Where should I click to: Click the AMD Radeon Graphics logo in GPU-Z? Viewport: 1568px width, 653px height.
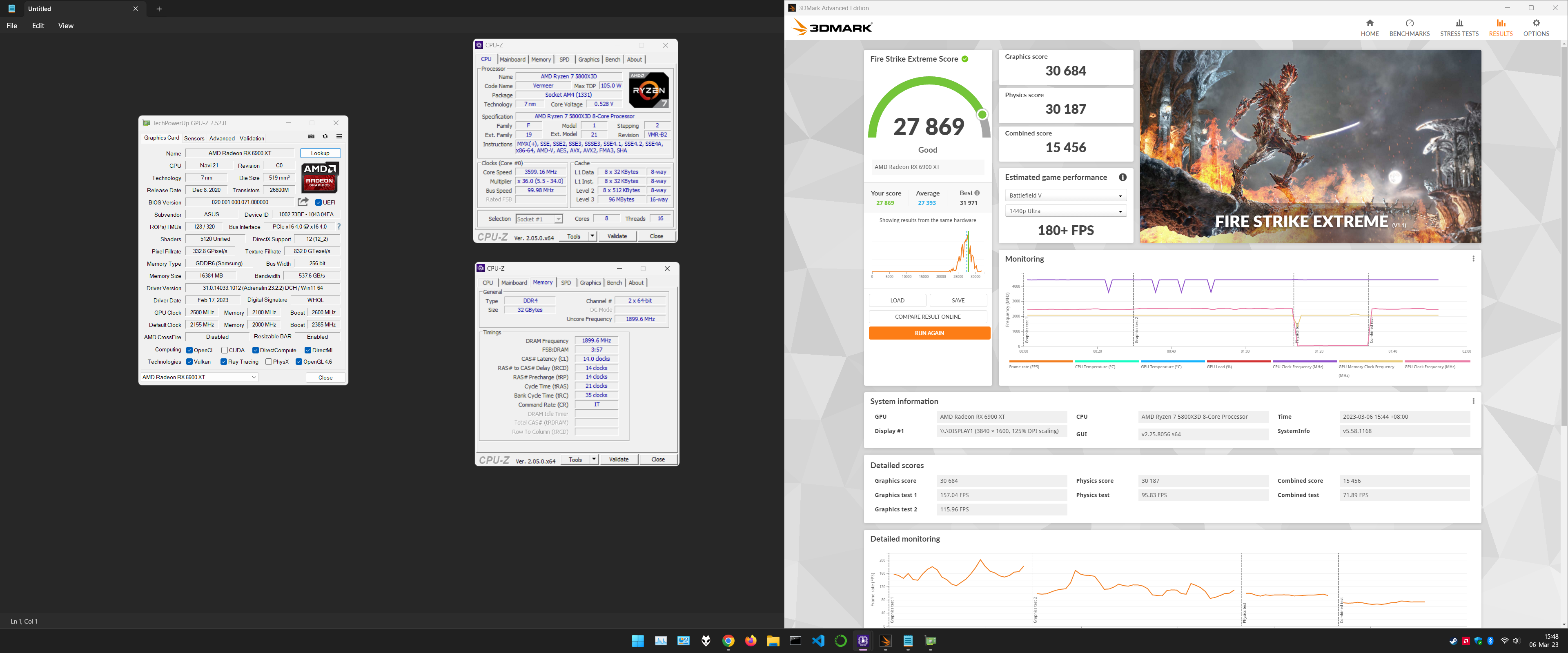pyautogui.click(x=320, y=178)
